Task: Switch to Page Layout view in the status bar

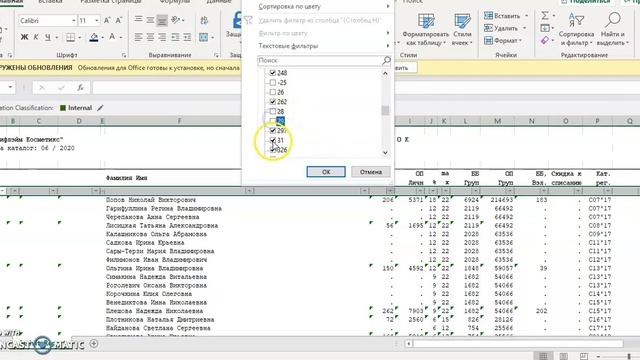Action: coord(564,356)
